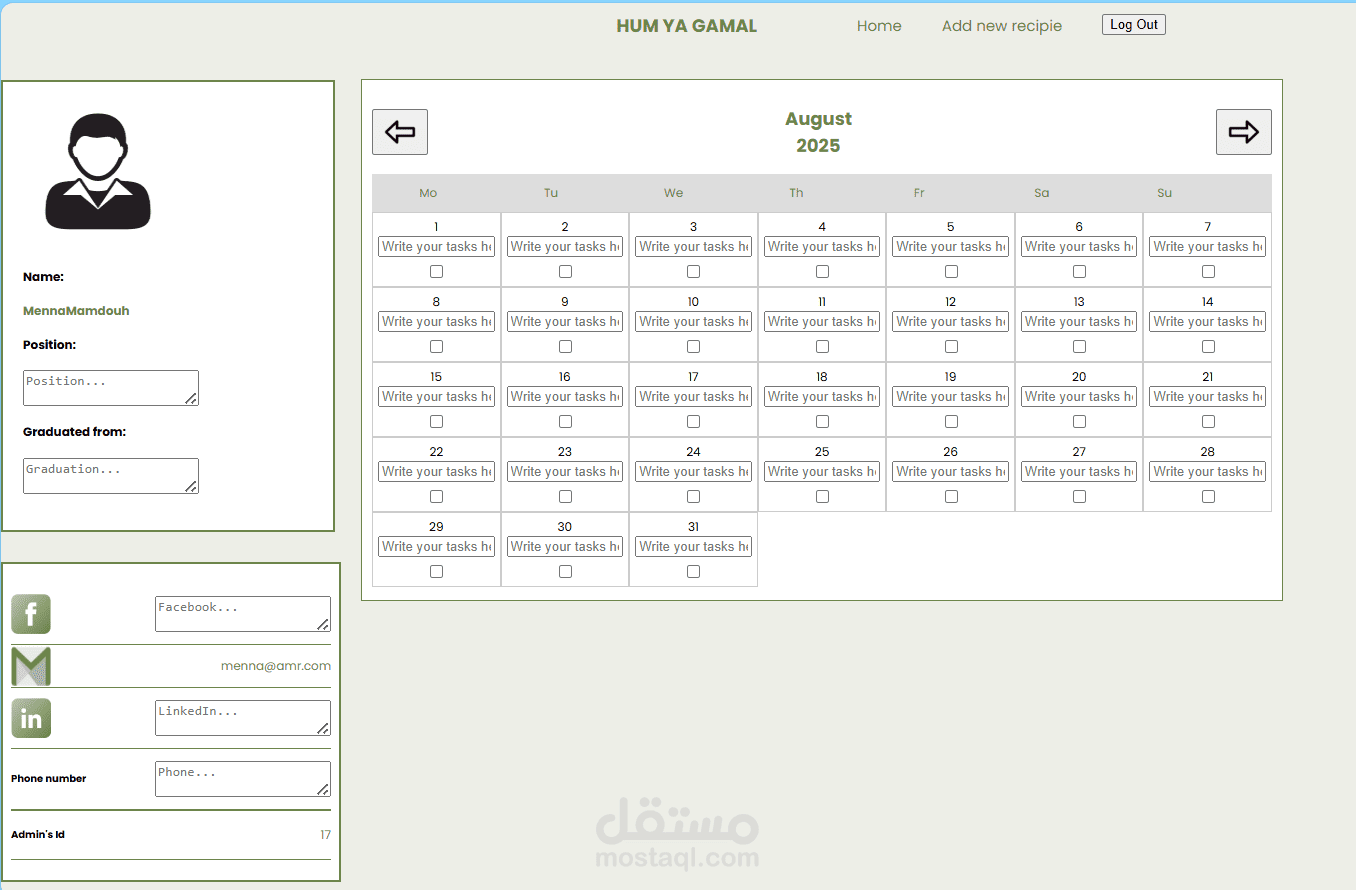Click the HUM YA GAMAL site title
The width and height of the screenshot is (1356, 890).
pos(687,26)
